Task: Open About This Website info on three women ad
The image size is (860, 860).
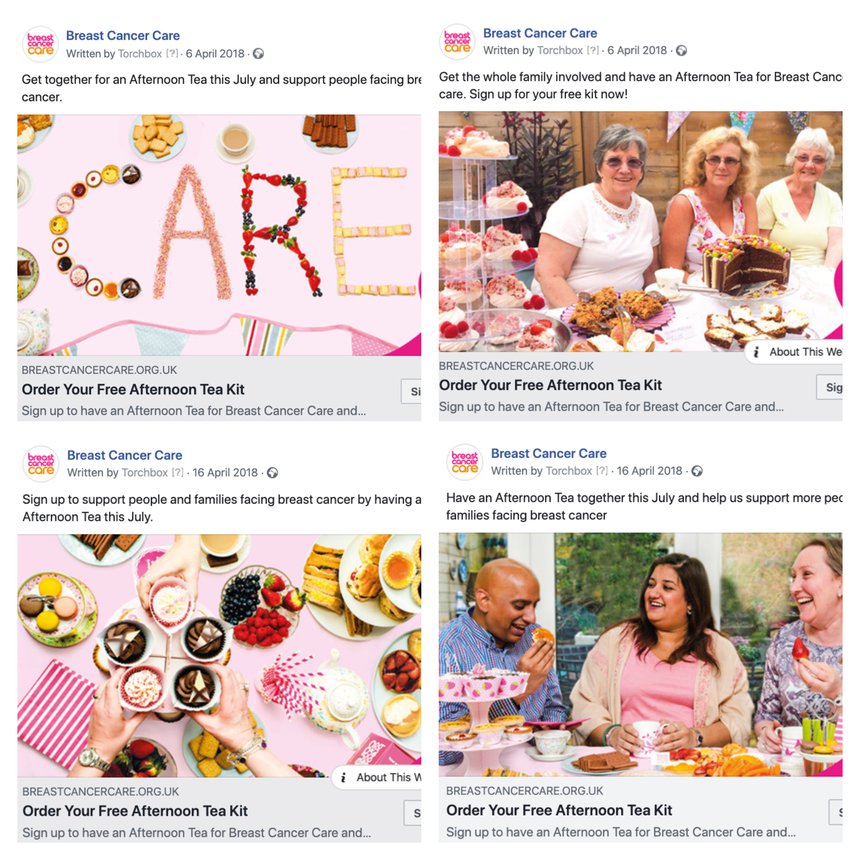Action: [x=794, y=352]
